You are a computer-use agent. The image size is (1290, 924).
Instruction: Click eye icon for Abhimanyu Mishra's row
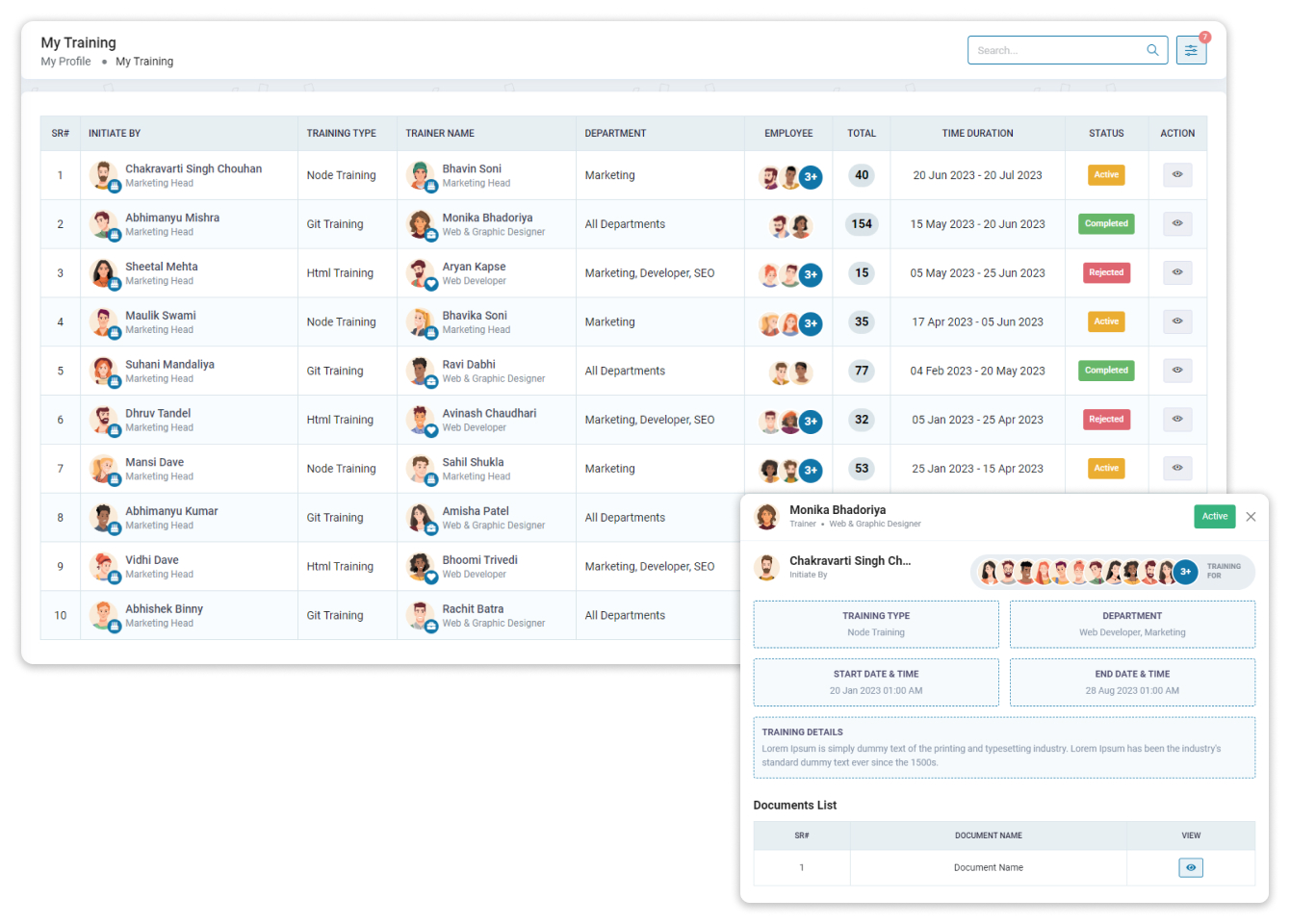point(1176,223)
